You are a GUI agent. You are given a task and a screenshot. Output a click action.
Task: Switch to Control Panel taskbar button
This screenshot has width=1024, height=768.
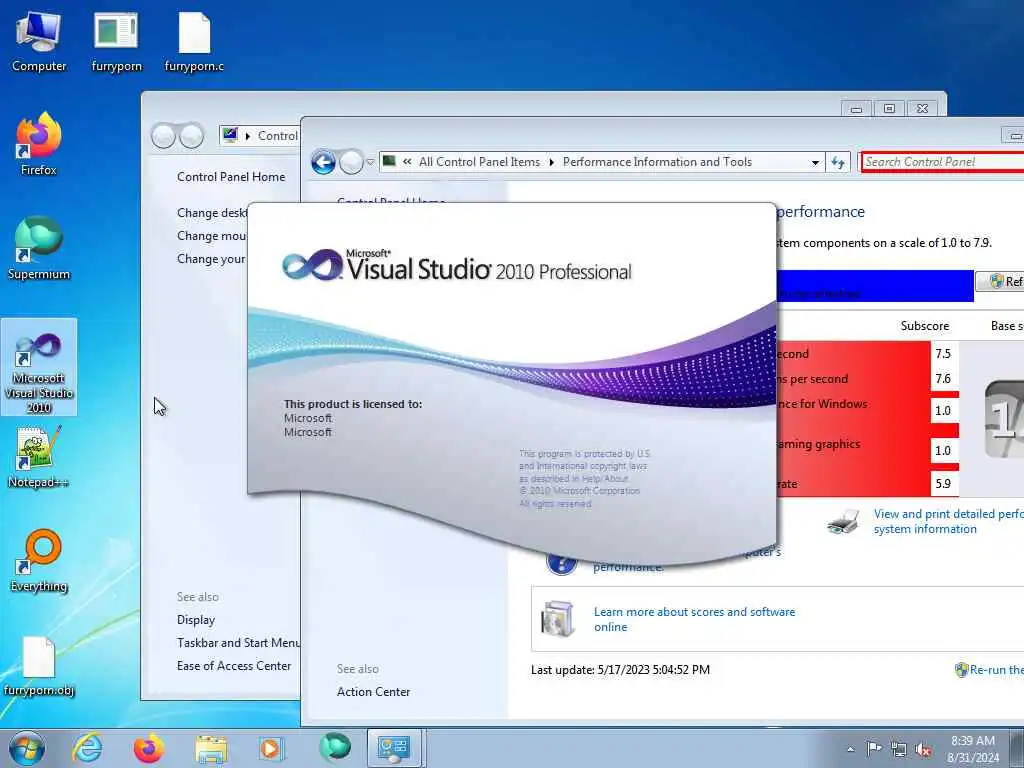394,748
